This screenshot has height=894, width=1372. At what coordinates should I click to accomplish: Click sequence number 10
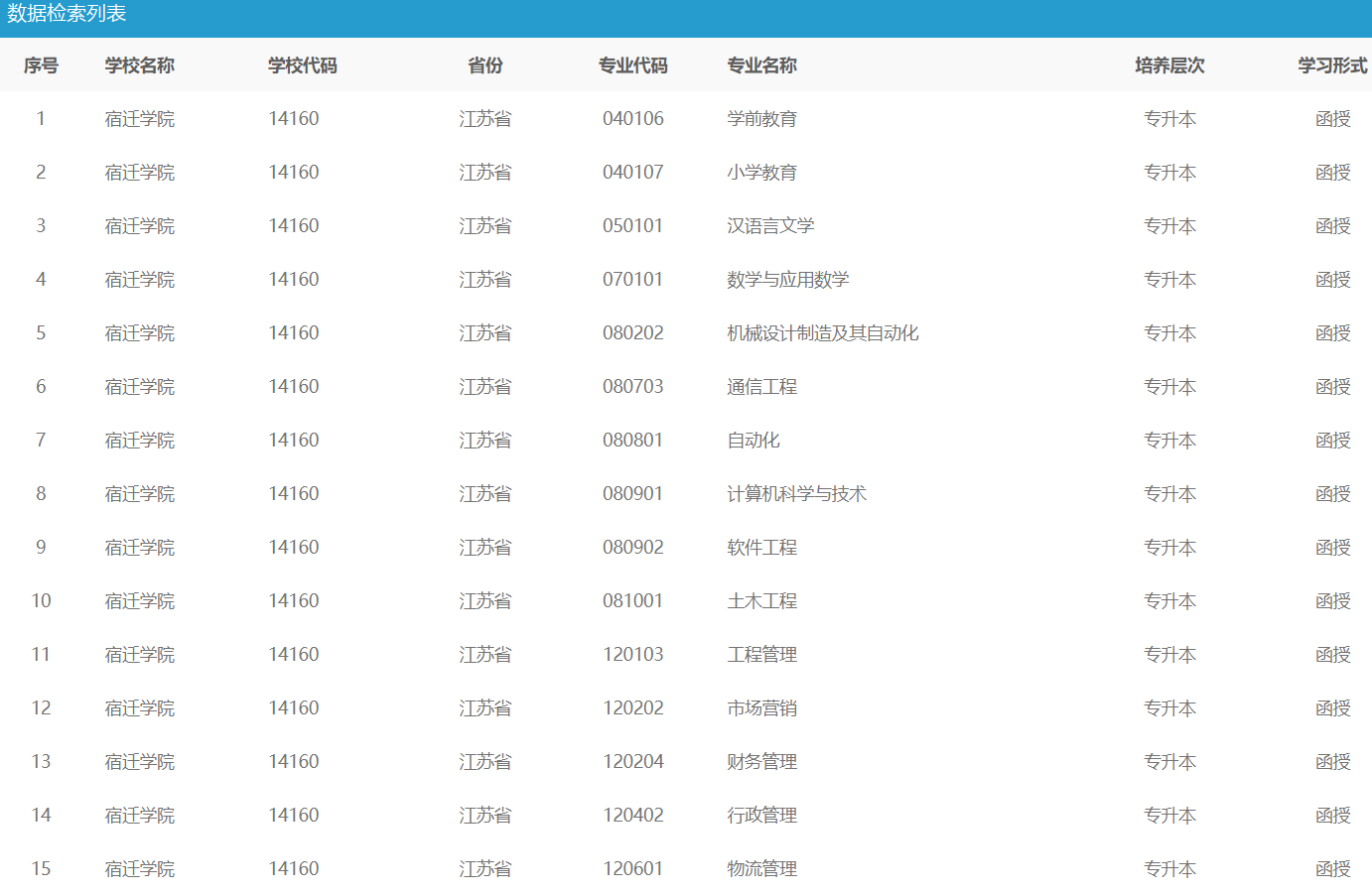(41, 601)
